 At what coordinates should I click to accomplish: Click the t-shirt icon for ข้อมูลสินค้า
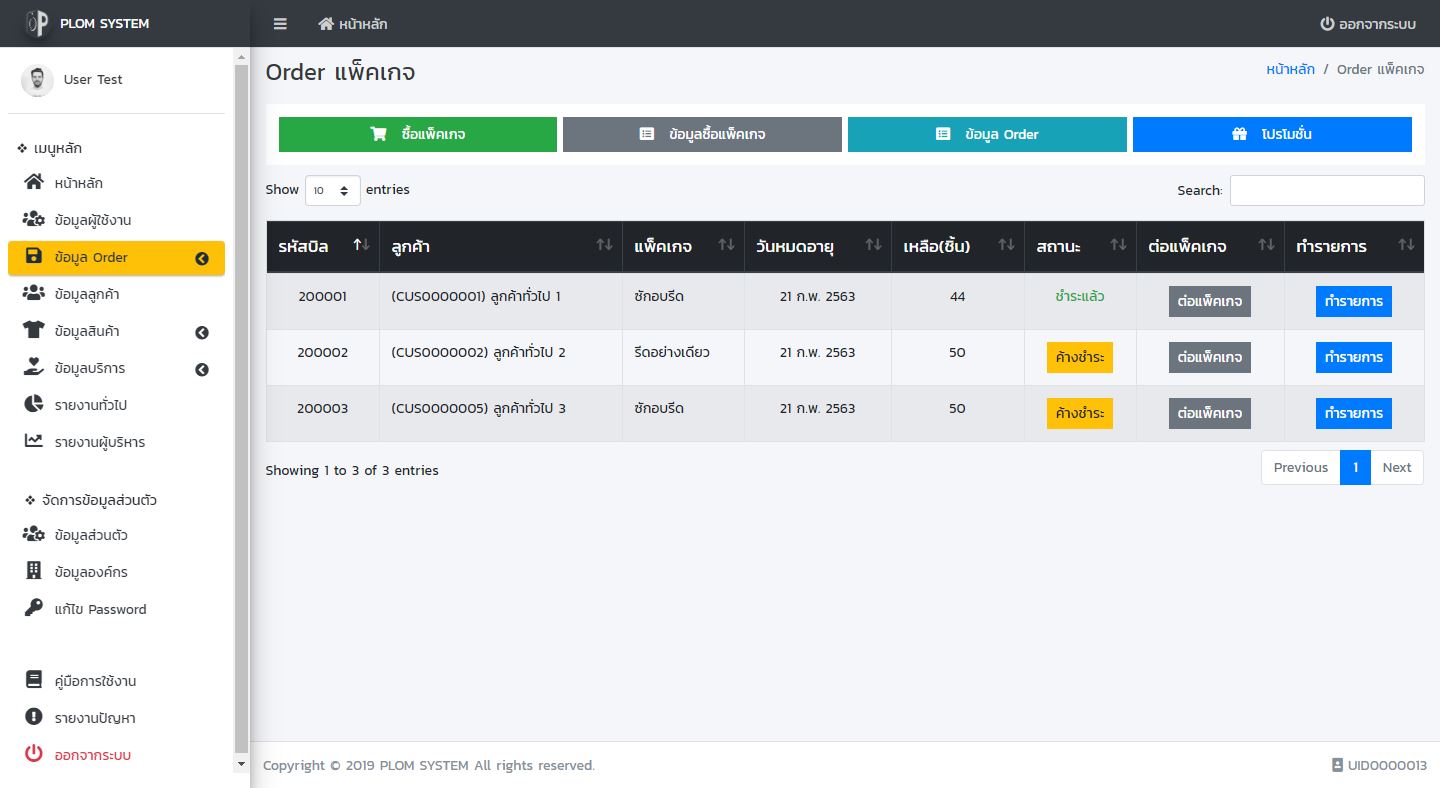(34, 331)
